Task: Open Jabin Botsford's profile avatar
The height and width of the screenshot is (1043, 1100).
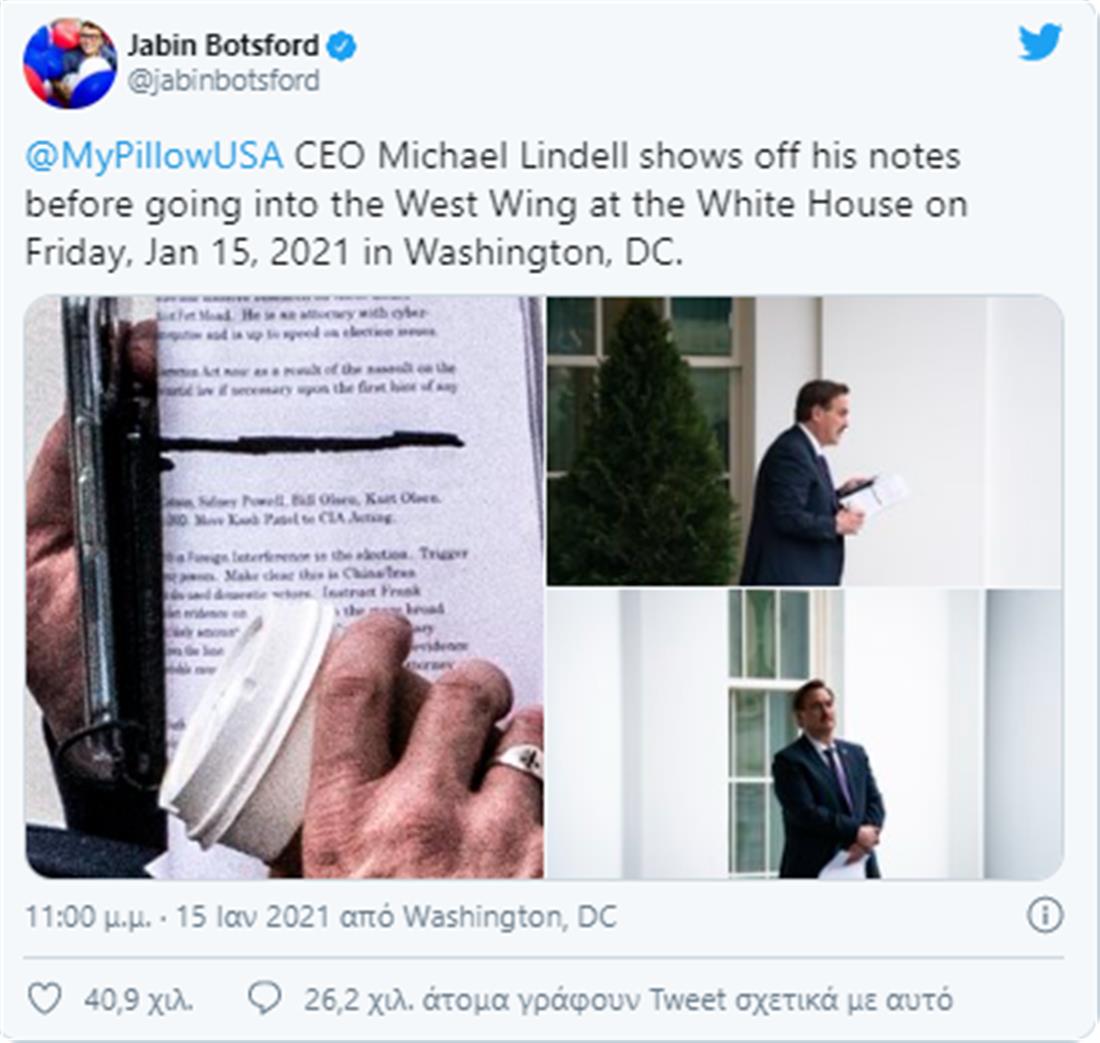Action: [x=70, y=63]
